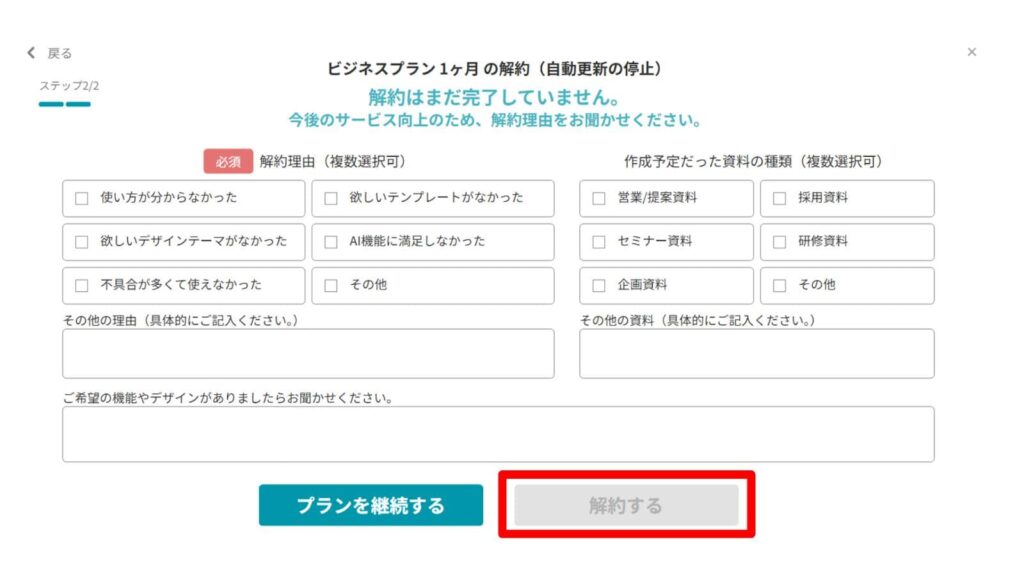
Task: Click the back arrow icon
Action: point(31,53)
